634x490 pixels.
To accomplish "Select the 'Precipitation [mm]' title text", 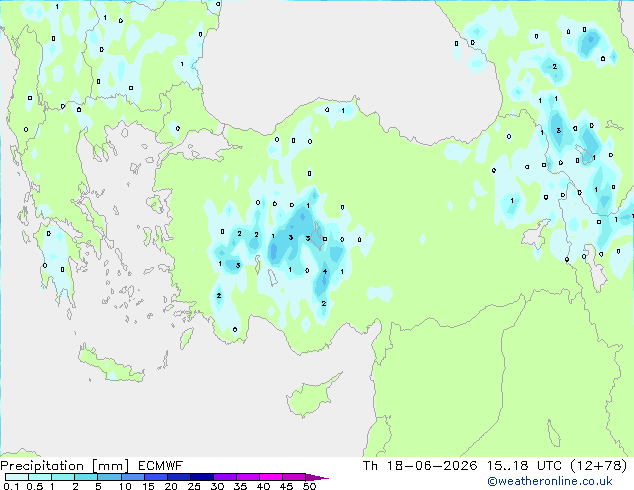I will pos(65,466).
